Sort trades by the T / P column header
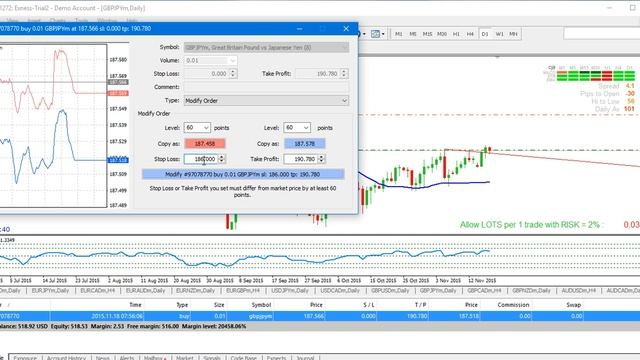The width and height of the screenshot is (640, 360). point(420,305)
